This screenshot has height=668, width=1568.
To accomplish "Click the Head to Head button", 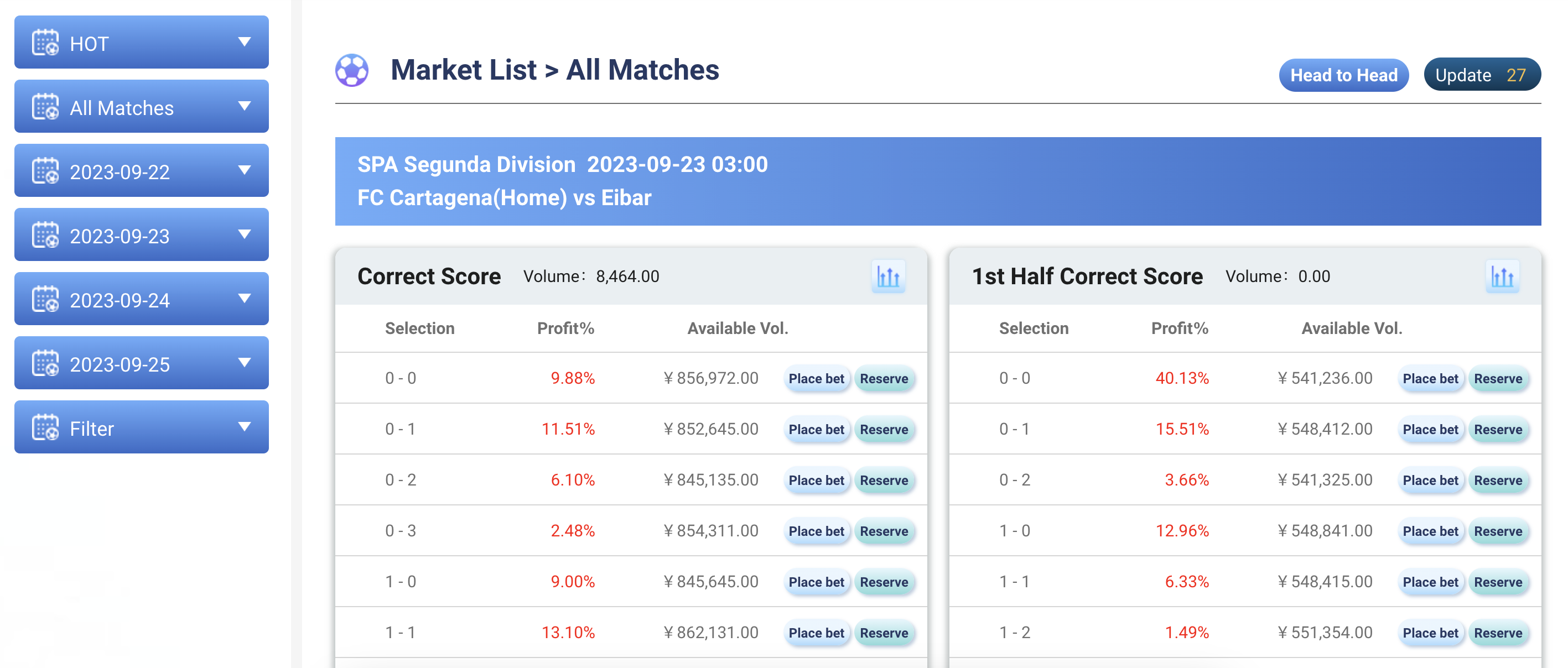I will [1343, 75].
